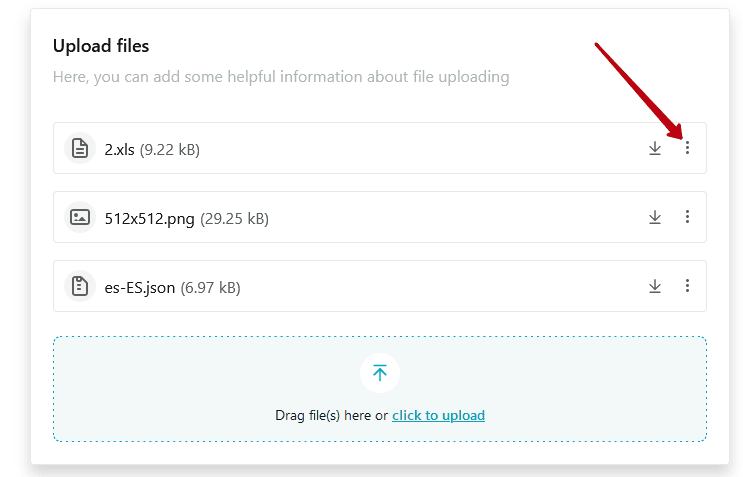Click the 29.25 kB size label
The image size is (743, 477).
click(235, 219)
